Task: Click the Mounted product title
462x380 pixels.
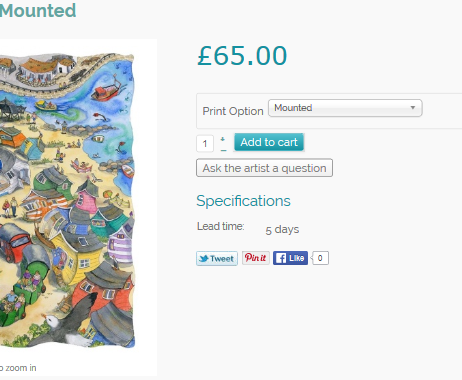Action: (38, 11)
